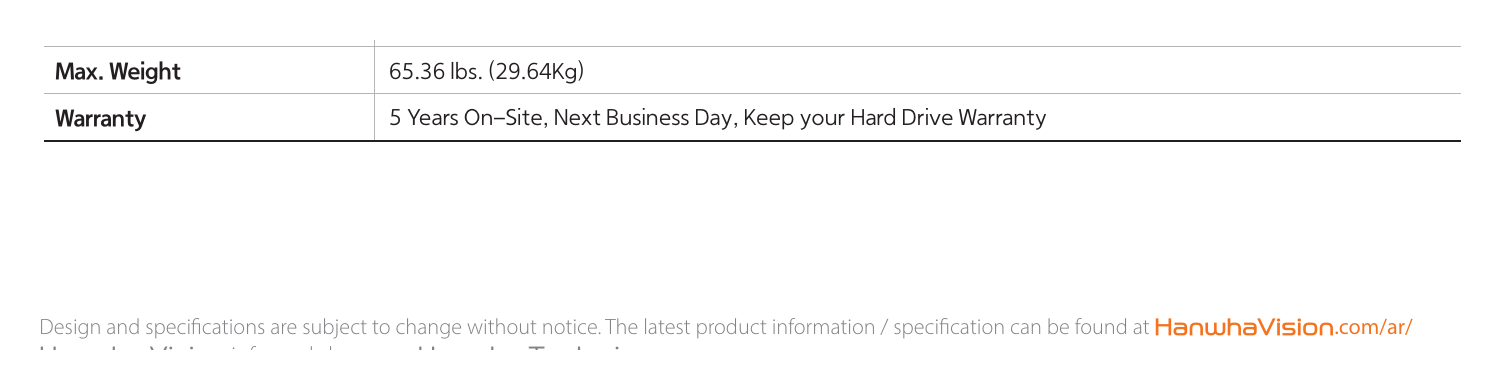This screenshot has width=1501, height=390.
Task: Select the Max. Weight row label
Action: [x=117, y=72]
